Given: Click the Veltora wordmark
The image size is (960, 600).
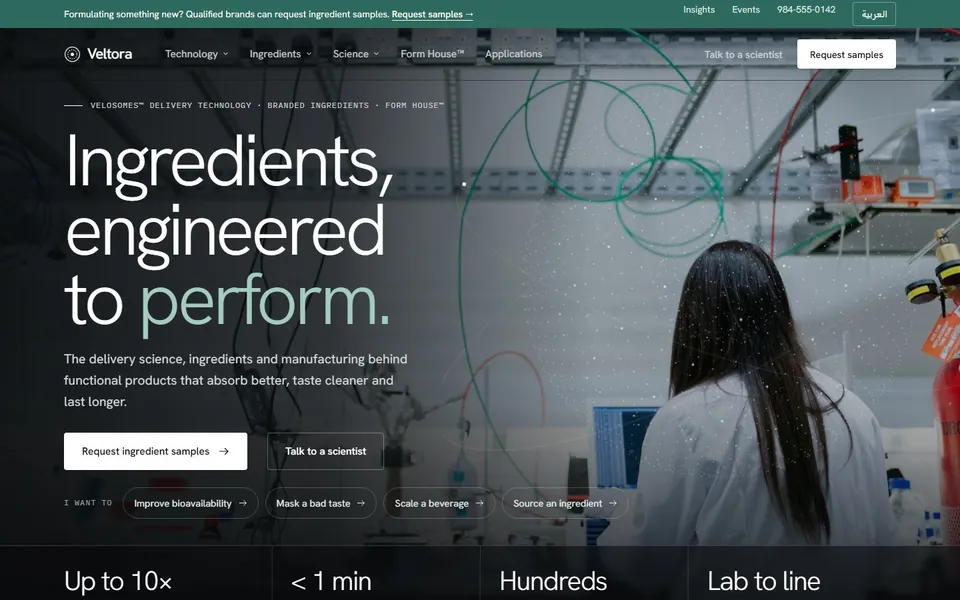Looking at the screenshot, I should coord(110,54).
